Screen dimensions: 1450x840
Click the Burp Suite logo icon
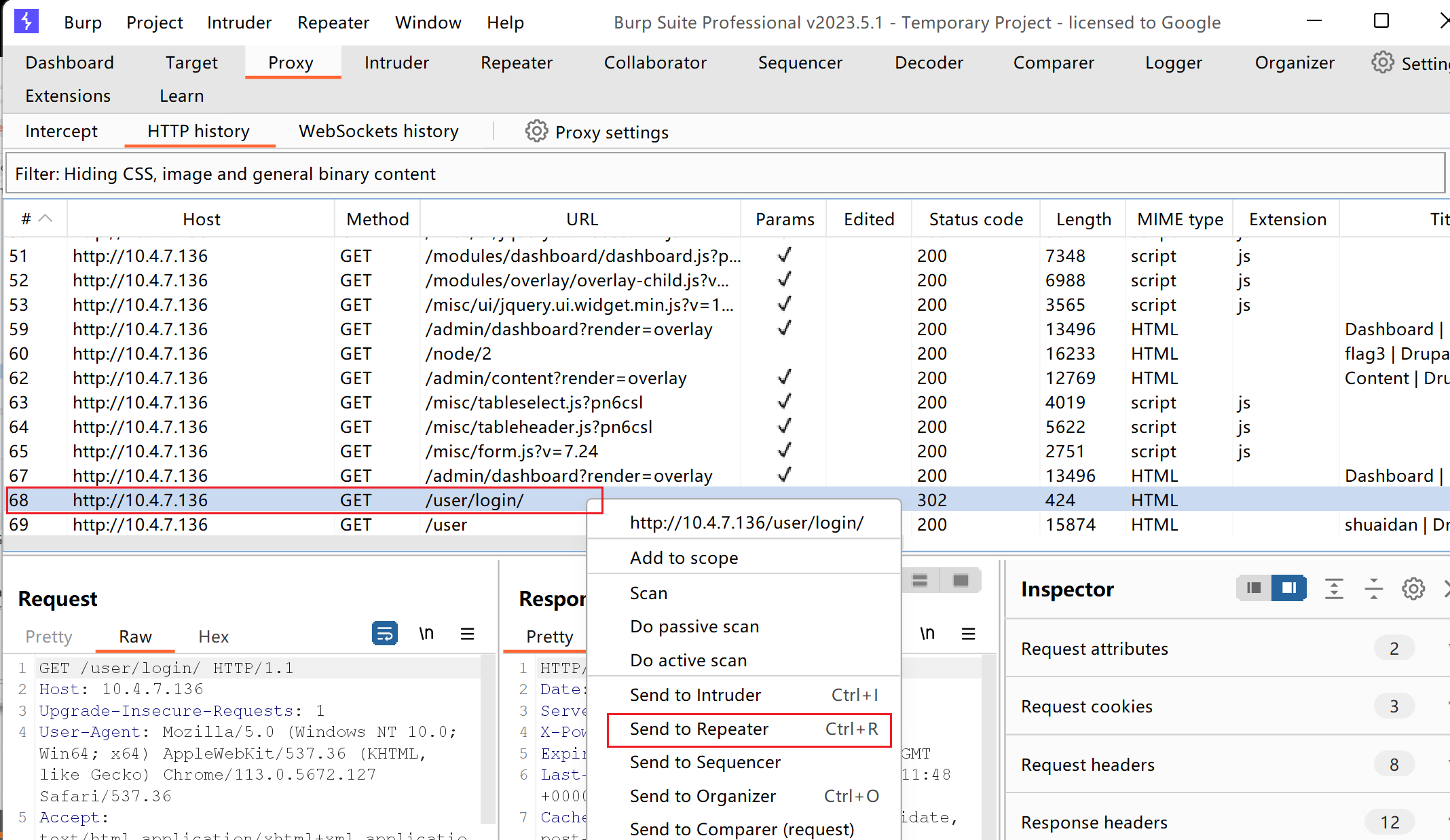26,21
